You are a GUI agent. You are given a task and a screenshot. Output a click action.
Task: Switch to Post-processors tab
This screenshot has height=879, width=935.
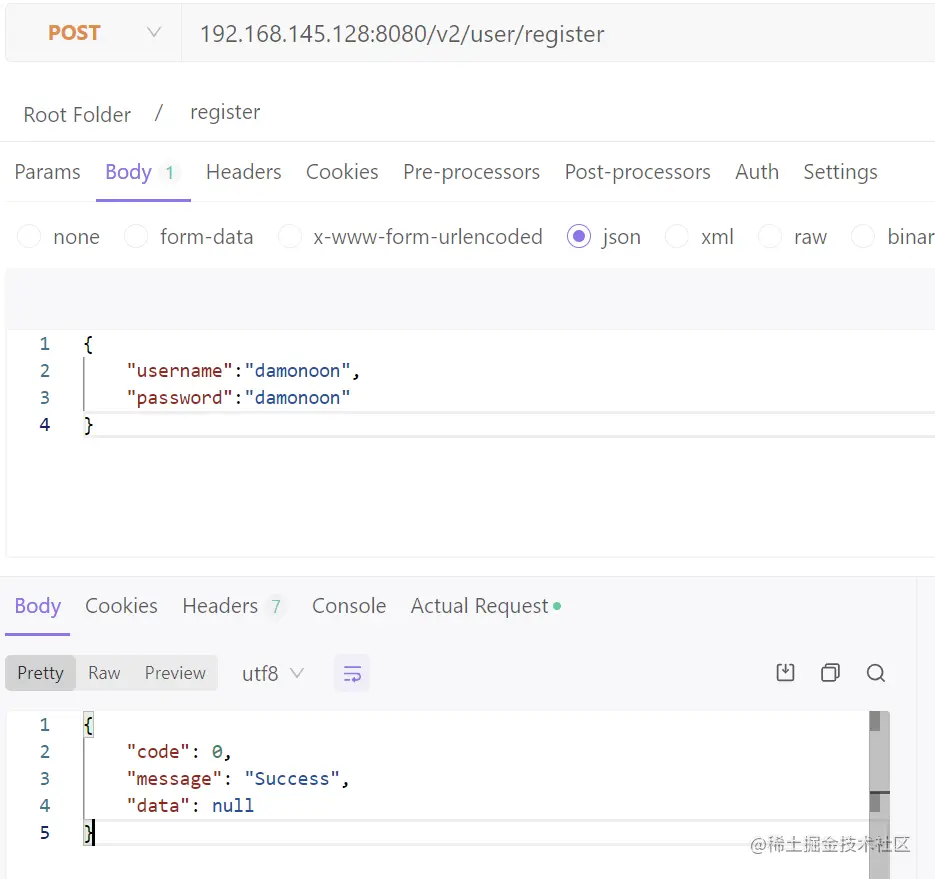pos(637,172)
